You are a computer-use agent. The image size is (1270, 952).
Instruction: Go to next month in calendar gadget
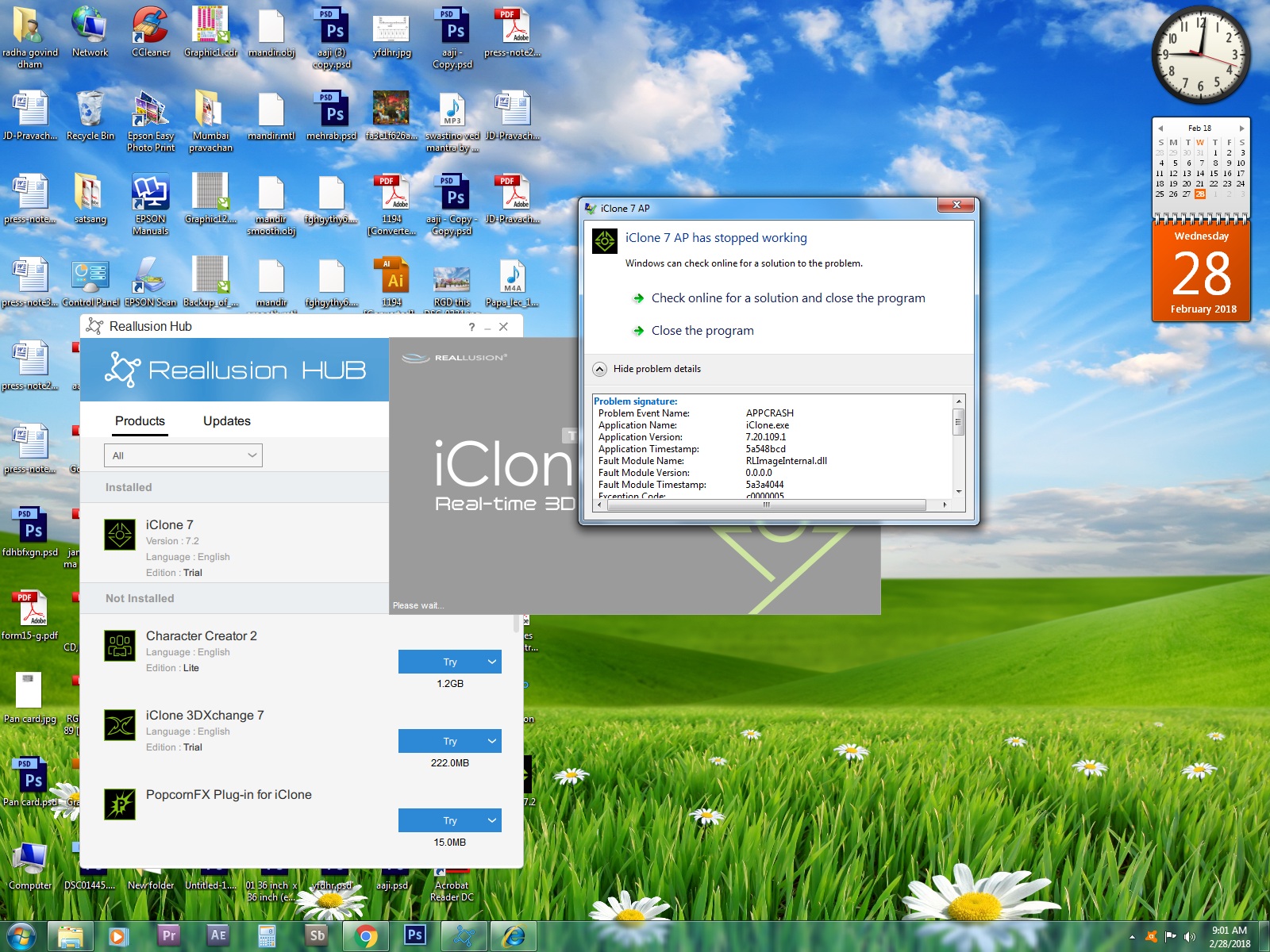[1242, 128]
